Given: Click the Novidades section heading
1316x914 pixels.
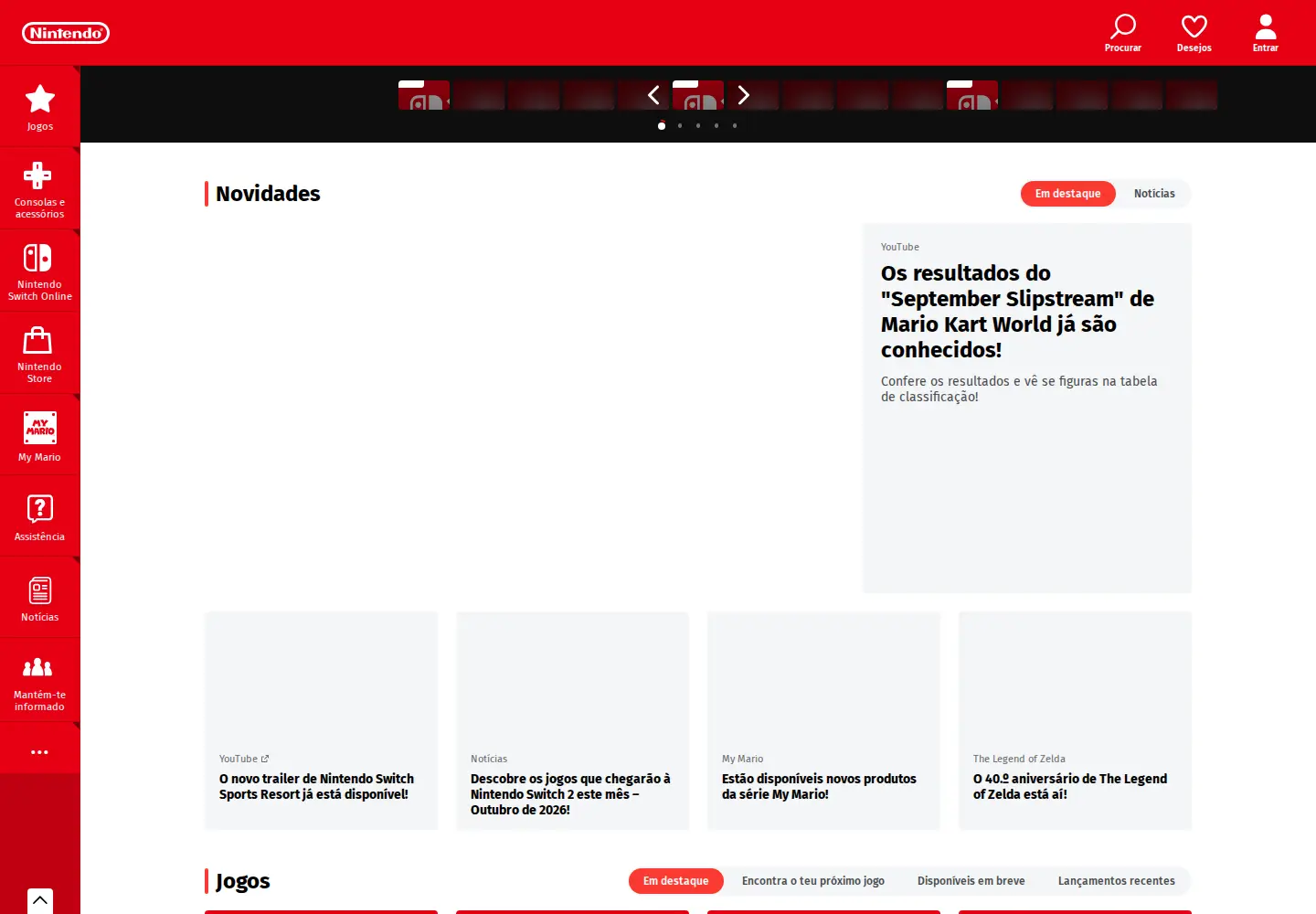Looking at the screenshot, I should pos(268,194).
